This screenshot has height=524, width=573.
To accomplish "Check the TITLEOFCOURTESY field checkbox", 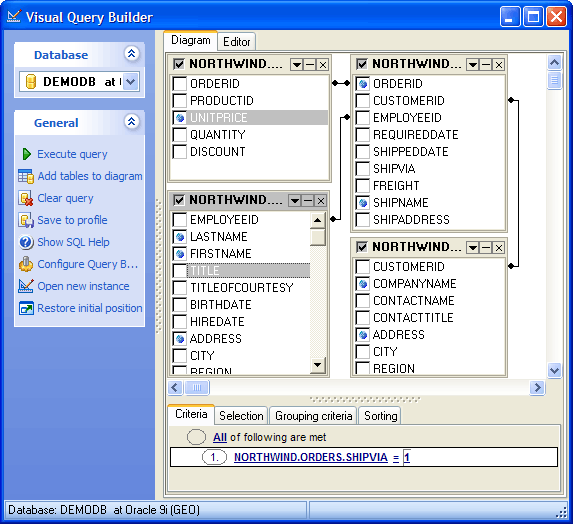I will pyautogui.click(x=180, y=288).
